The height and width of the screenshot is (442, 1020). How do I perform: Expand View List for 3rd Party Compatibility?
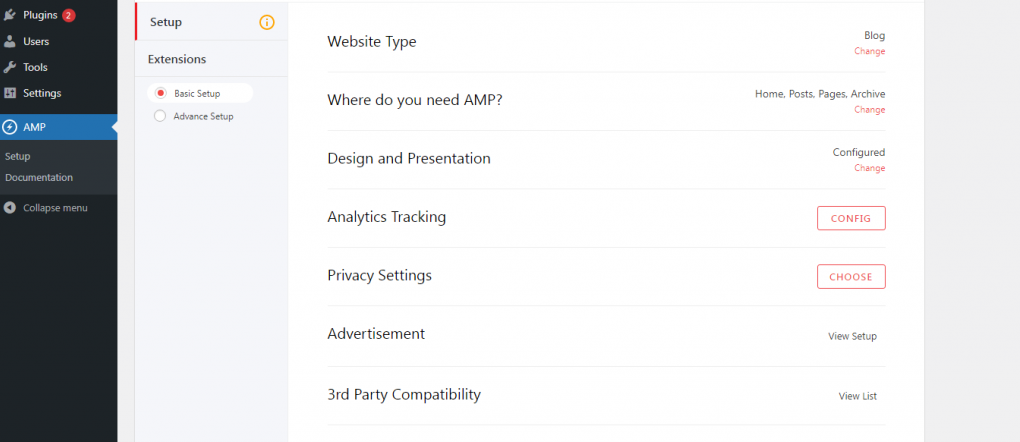(857, 396)
